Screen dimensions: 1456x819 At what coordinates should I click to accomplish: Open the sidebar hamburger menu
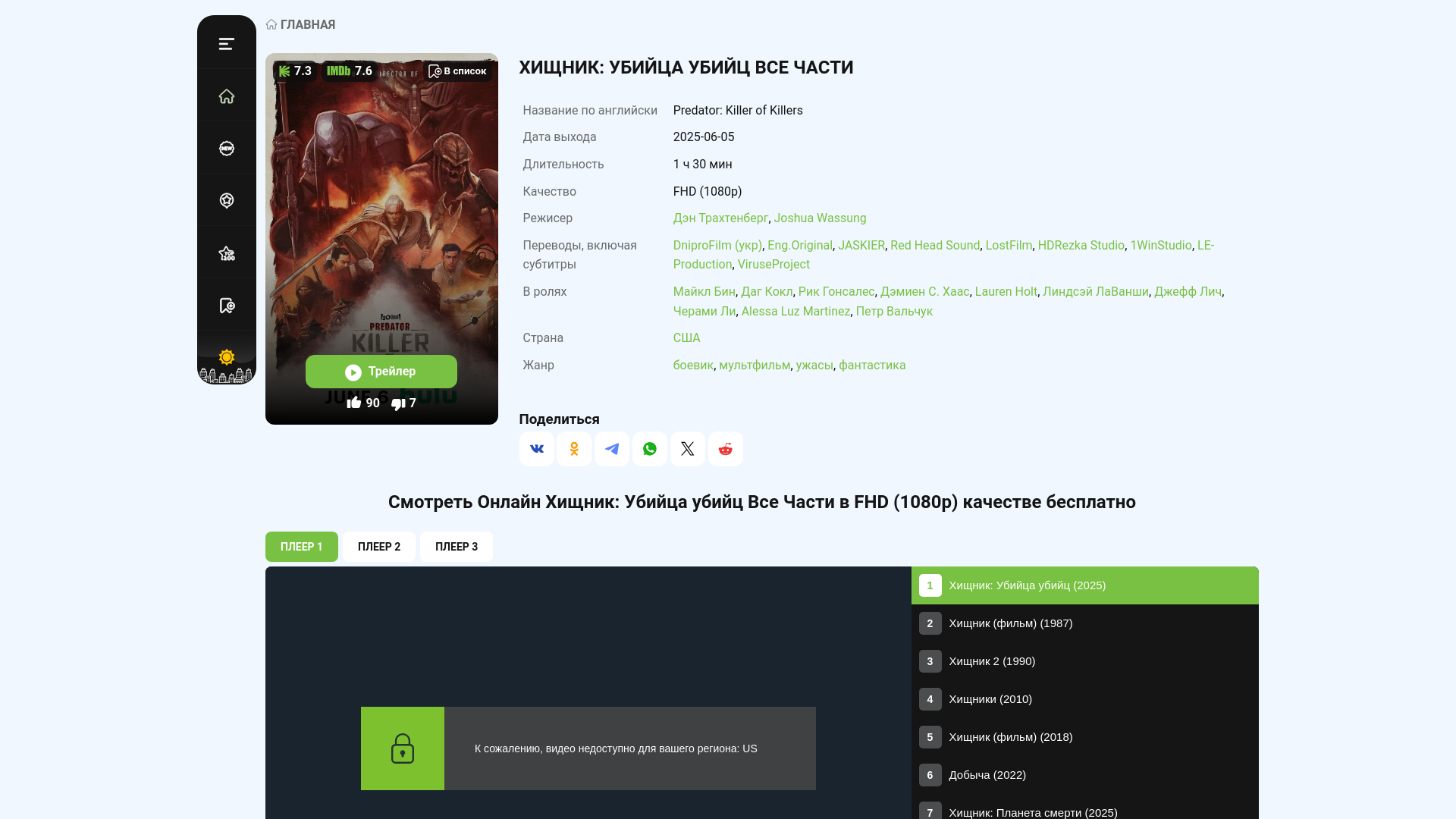click(x=226, y=44)
